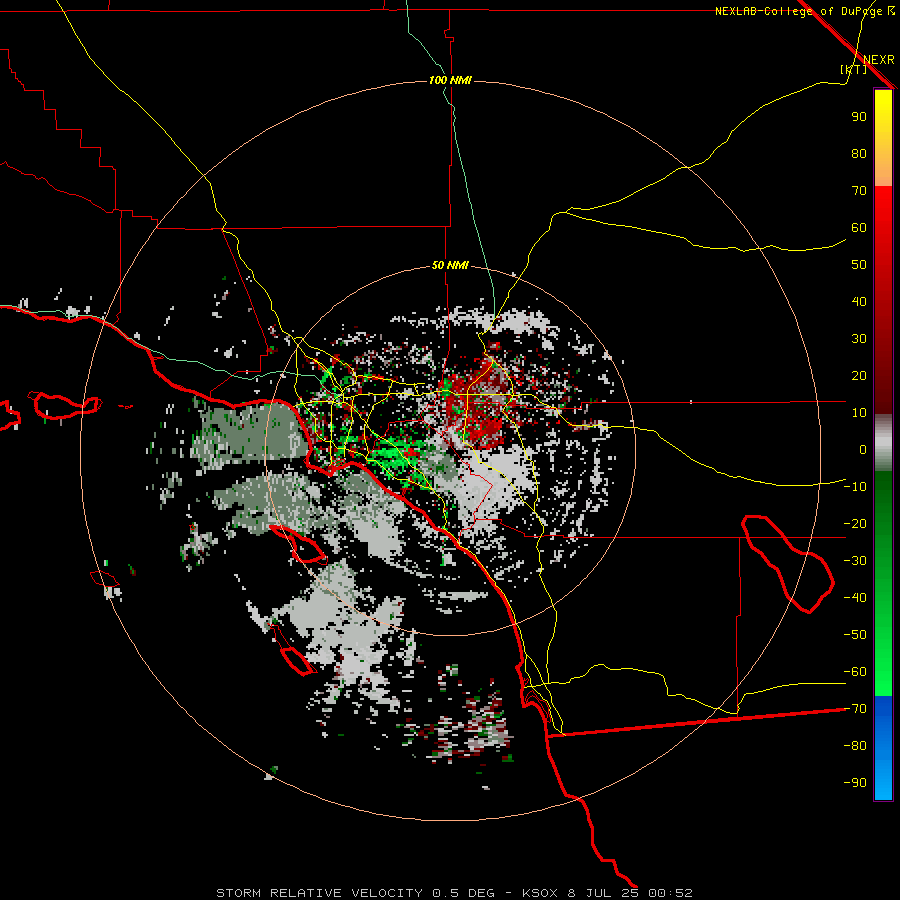The height and width of the screenshot is (900, 900).
Task: Click the -80 value on the velocity scale
Action: tap(855, 746)
